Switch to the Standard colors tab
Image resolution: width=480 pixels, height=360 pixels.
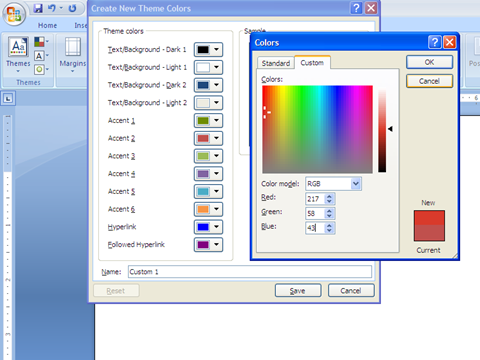pos(276,63)
